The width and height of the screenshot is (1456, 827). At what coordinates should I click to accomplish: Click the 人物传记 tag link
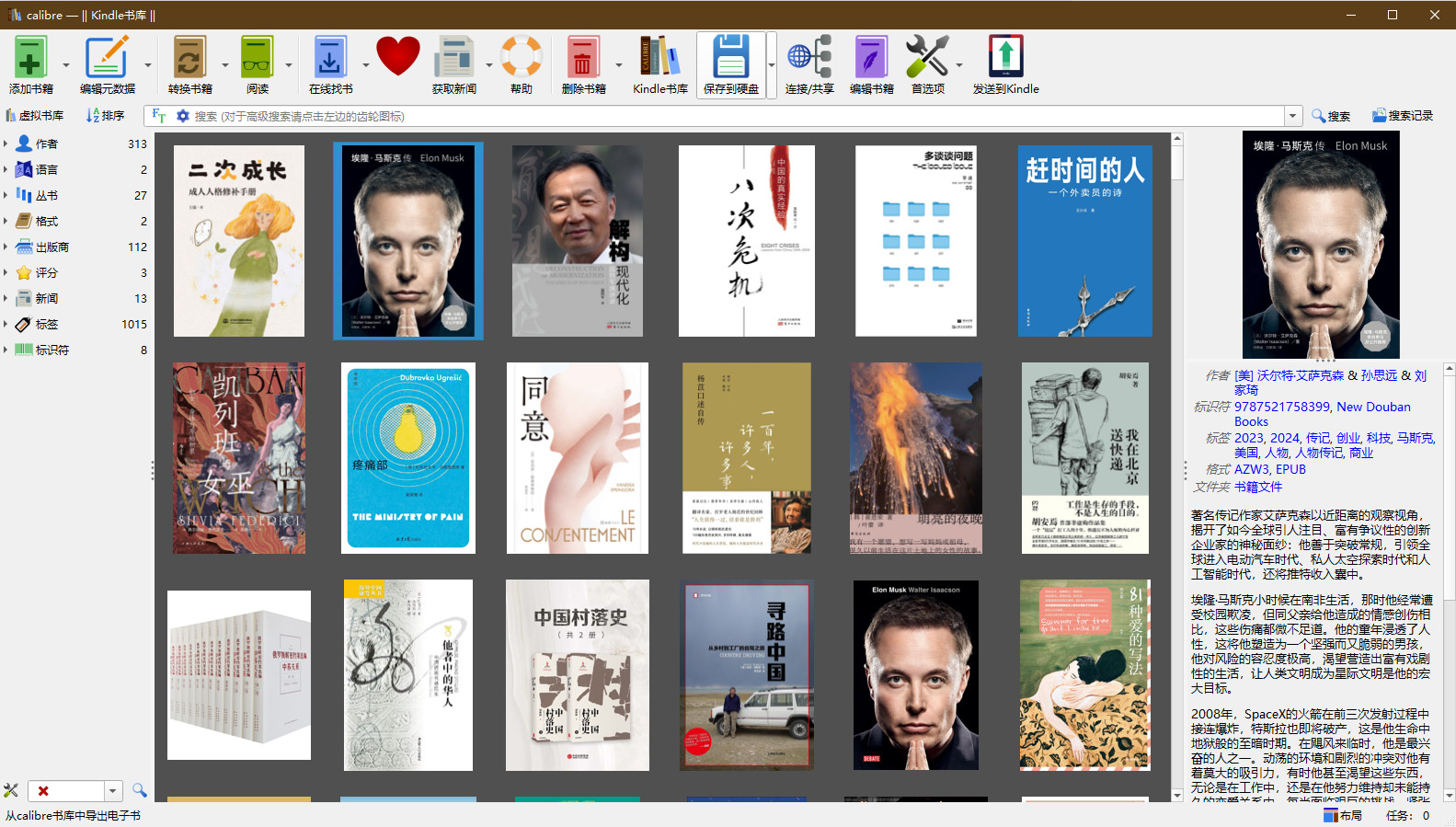tap(1319, 453)
